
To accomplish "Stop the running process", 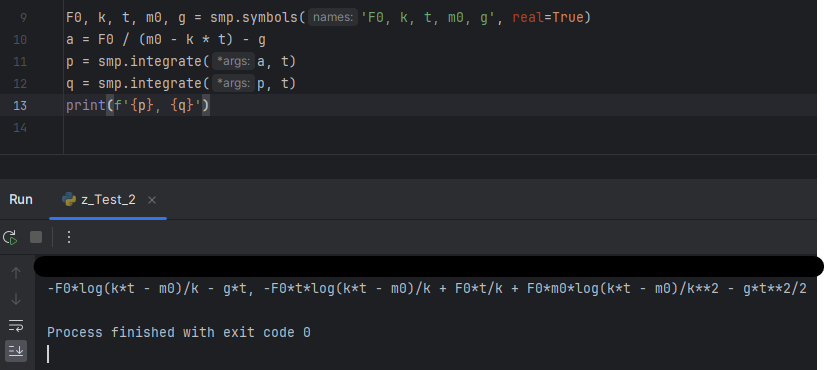I will [36, 238].
